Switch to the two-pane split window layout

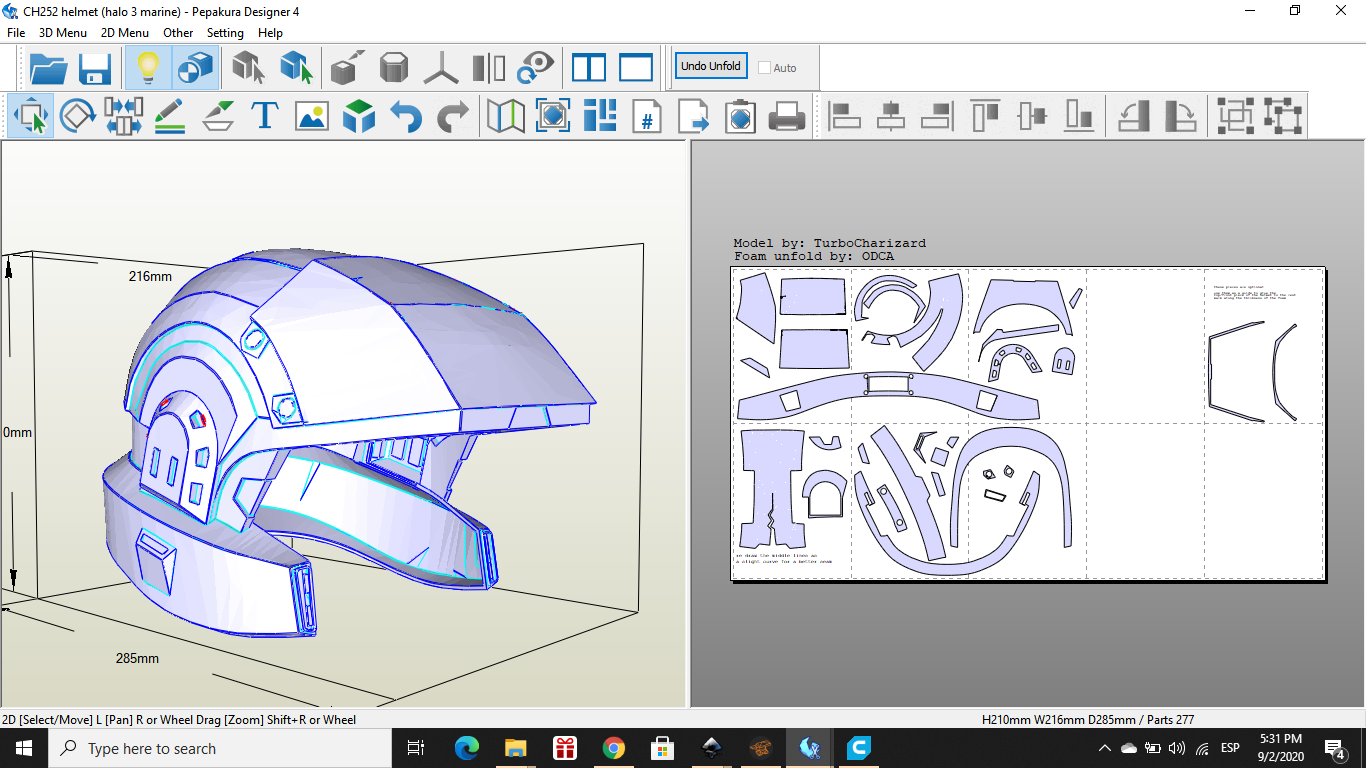click(x=589, y=68)
